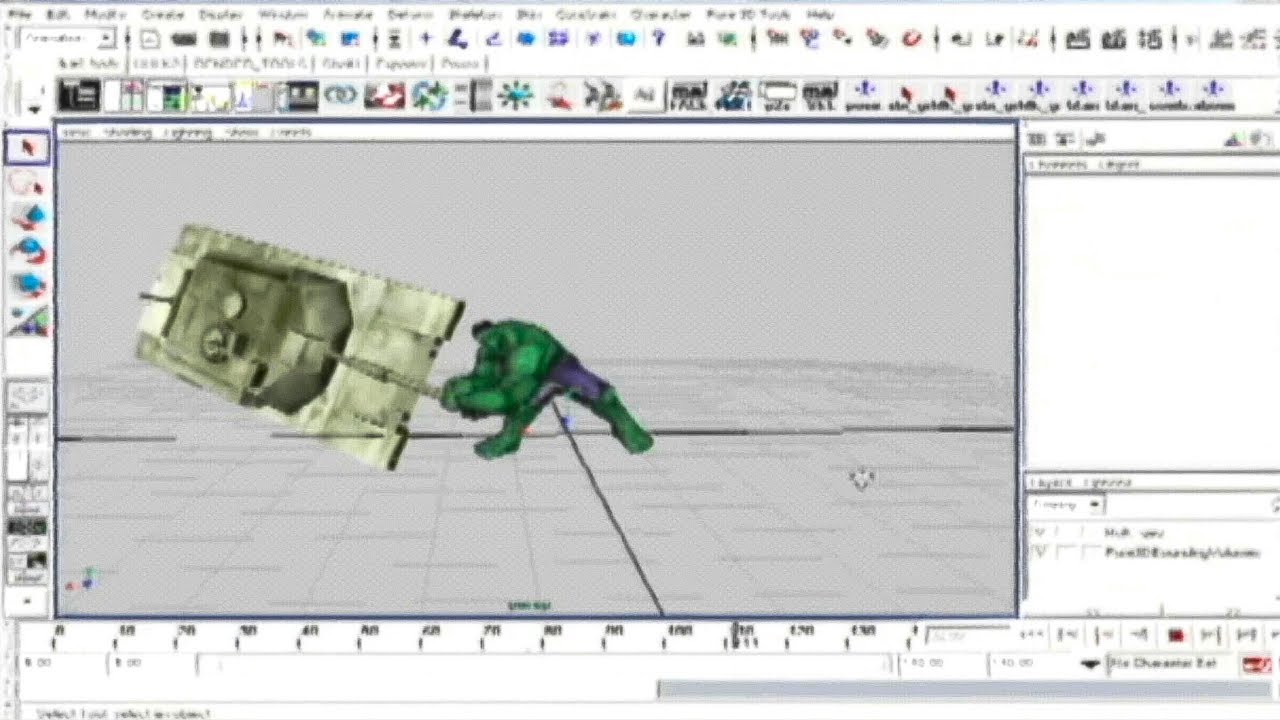This screenshot has width=1280, height=720.
Task: Select the Show Manipulator tool
Action: 26,320
